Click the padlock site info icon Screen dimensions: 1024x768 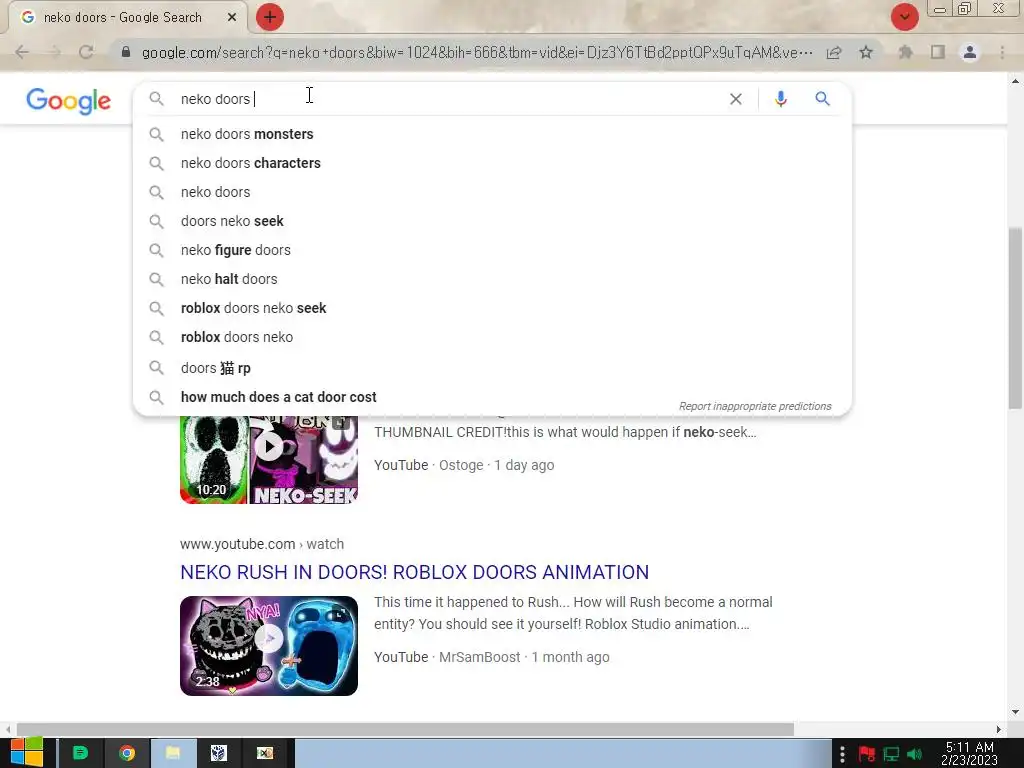point(126,52)
